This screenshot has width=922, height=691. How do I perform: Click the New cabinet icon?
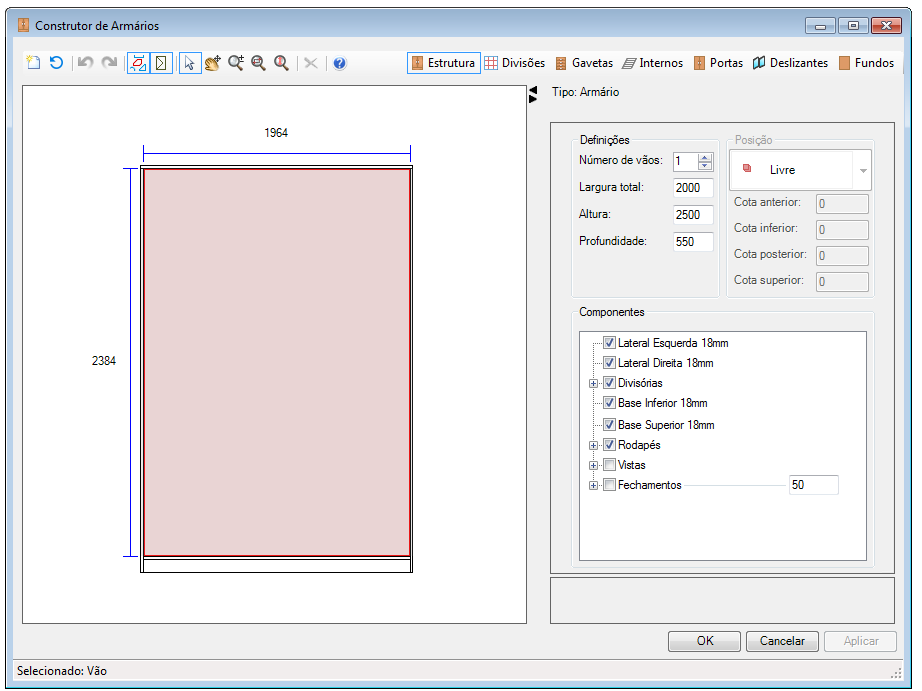34,62
